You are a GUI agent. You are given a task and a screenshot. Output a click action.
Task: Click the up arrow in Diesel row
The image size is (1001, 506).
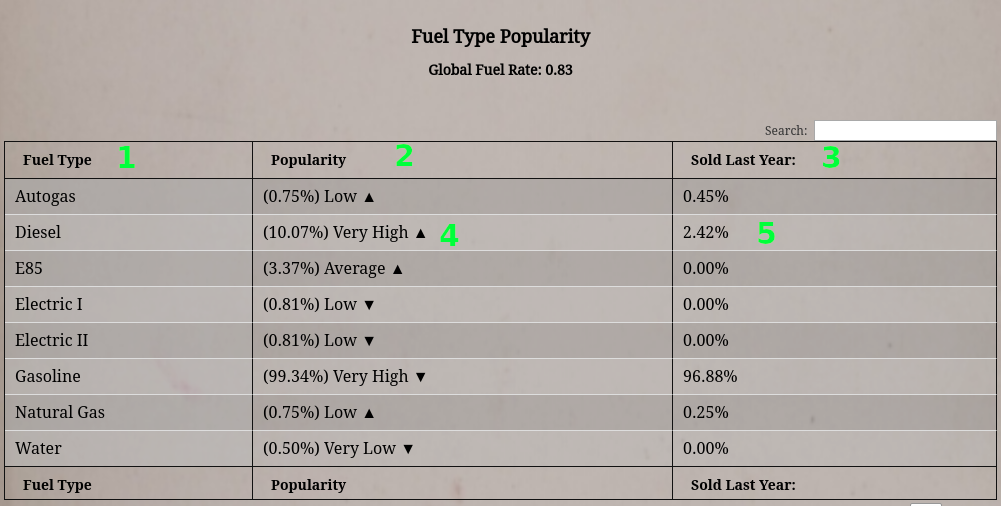[x=420, y=233]
